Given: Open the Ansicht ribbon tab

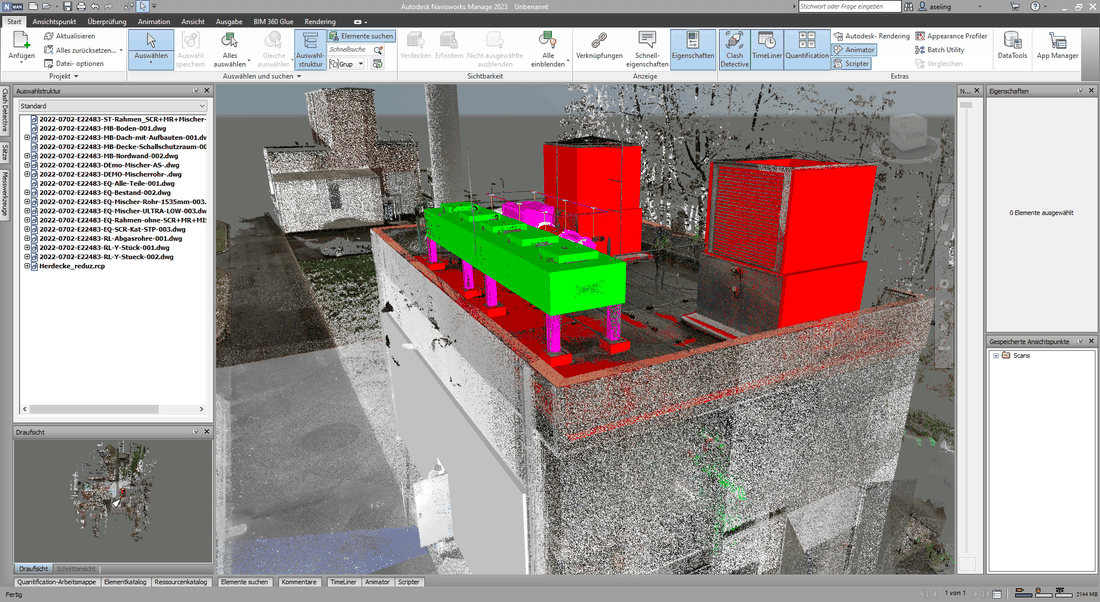Looking at the screenshot, I should (193, 22).
